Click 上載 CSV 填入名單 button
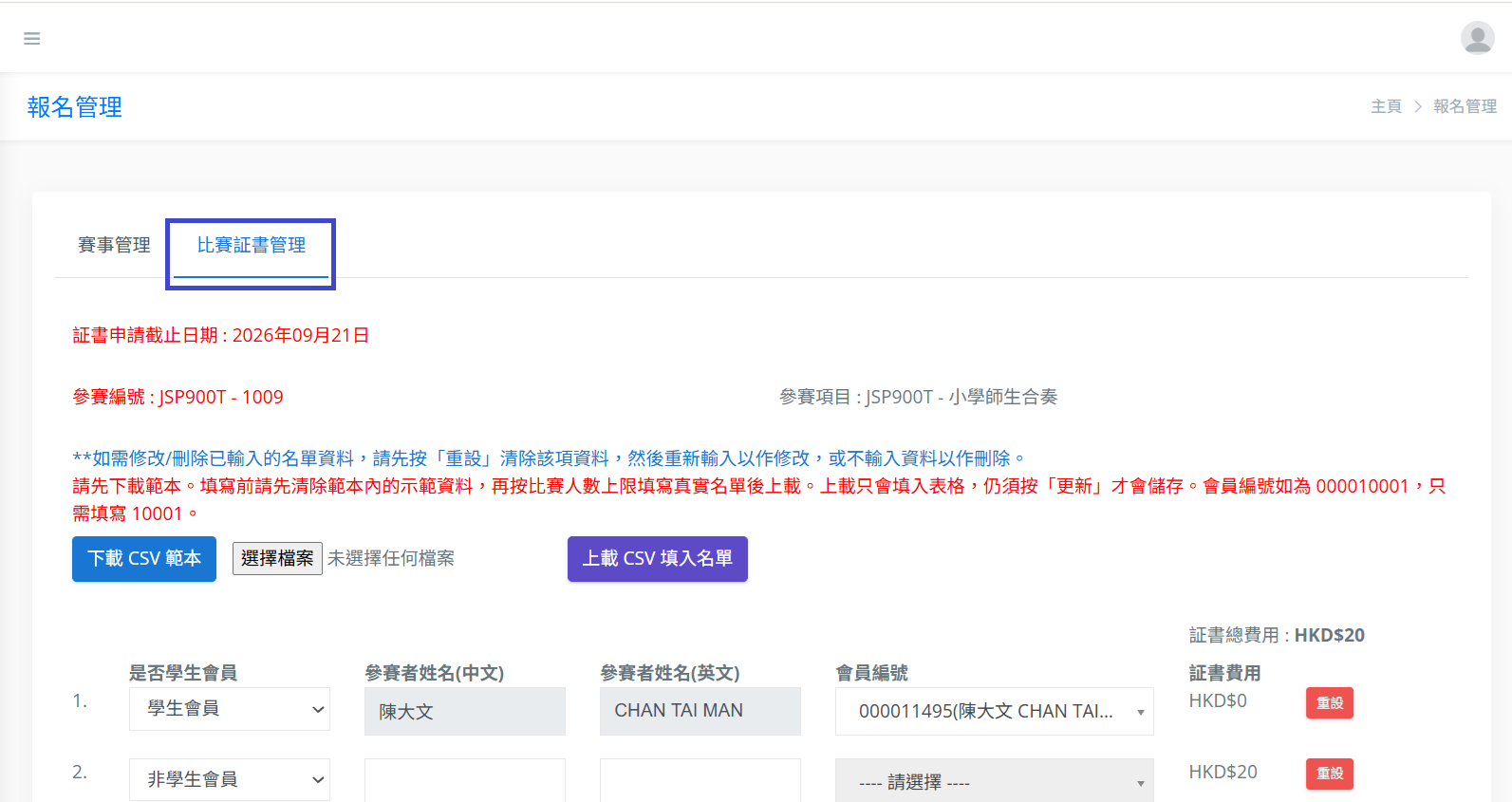 658,559
